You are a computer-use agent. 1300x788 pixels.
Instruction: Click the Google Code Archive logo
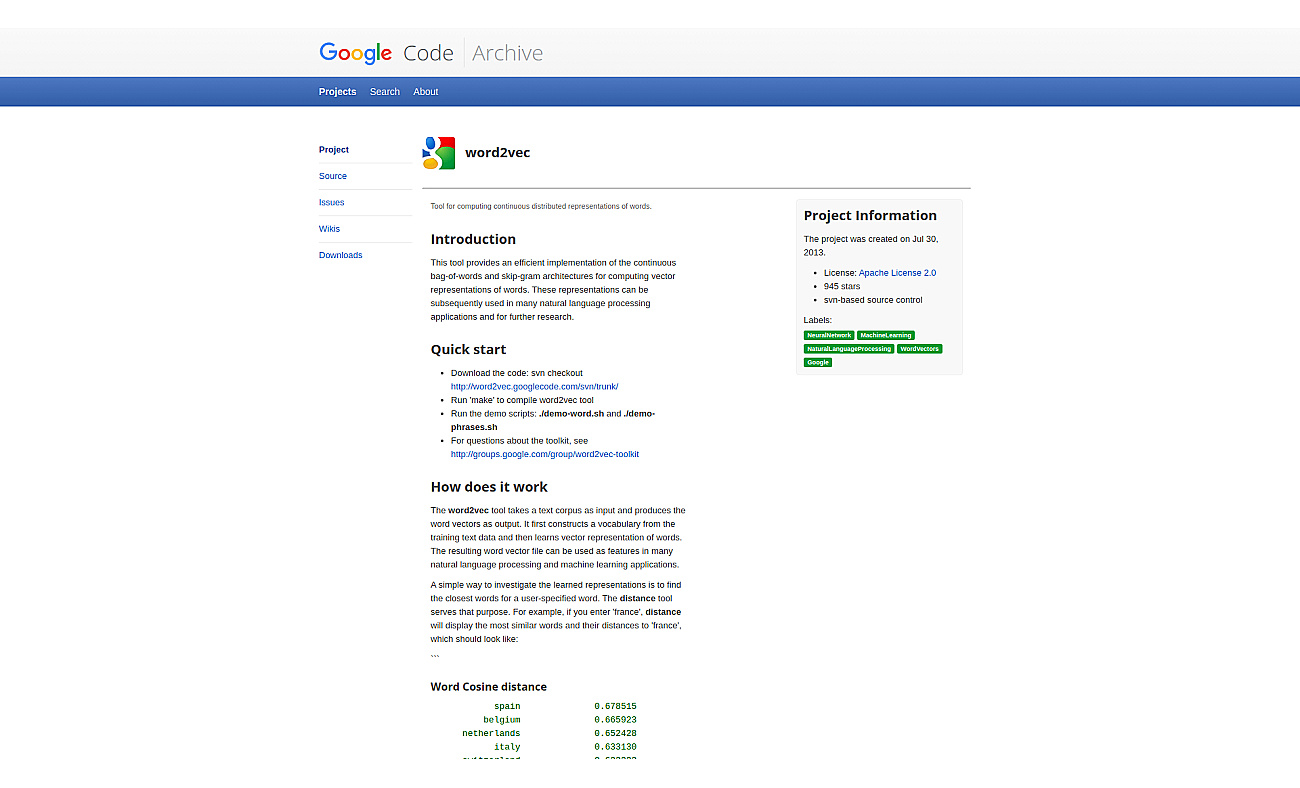click(x=431, y=53)
